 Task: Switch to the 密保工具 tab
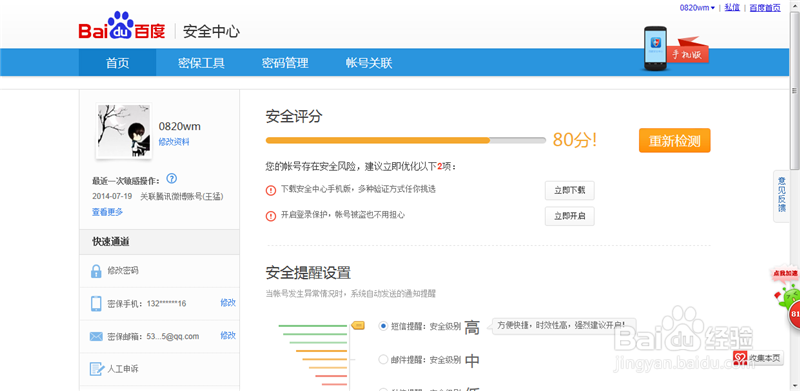click(201, 63)
